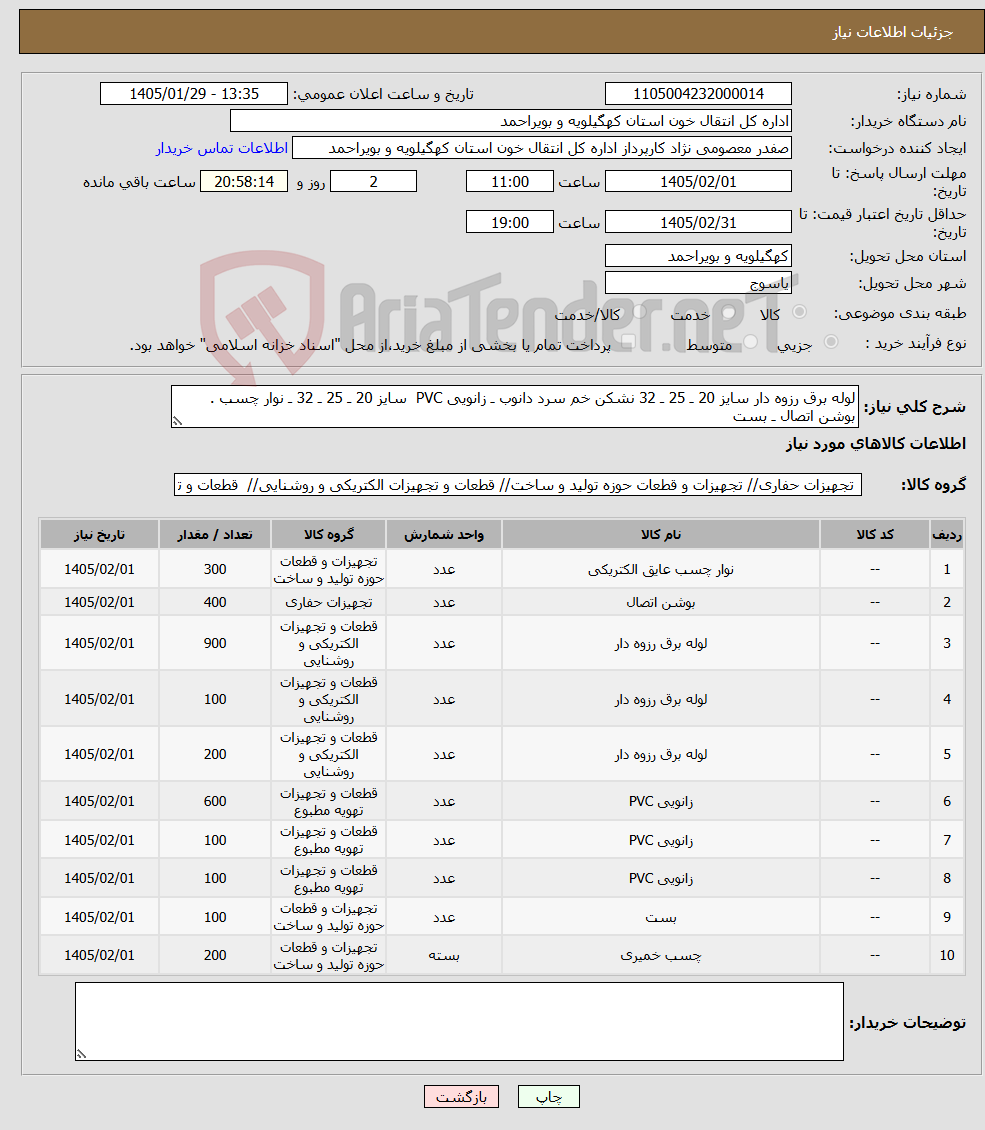Click لوله برق رزوه دار in row 5
Viewport: 985px width, 1130px height.
pos(661,755)
